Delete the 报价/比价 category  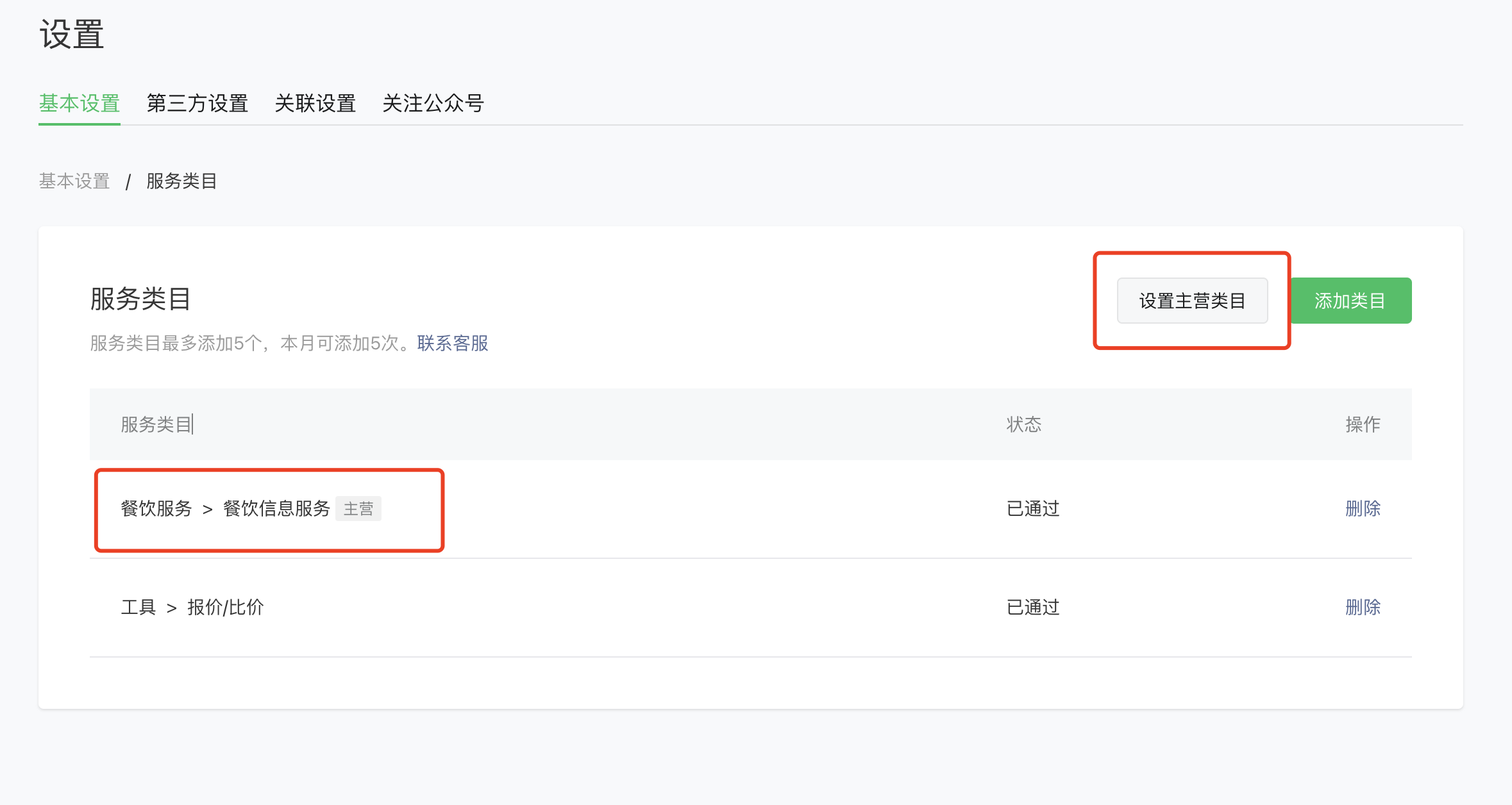click(x=1363, y=608)
